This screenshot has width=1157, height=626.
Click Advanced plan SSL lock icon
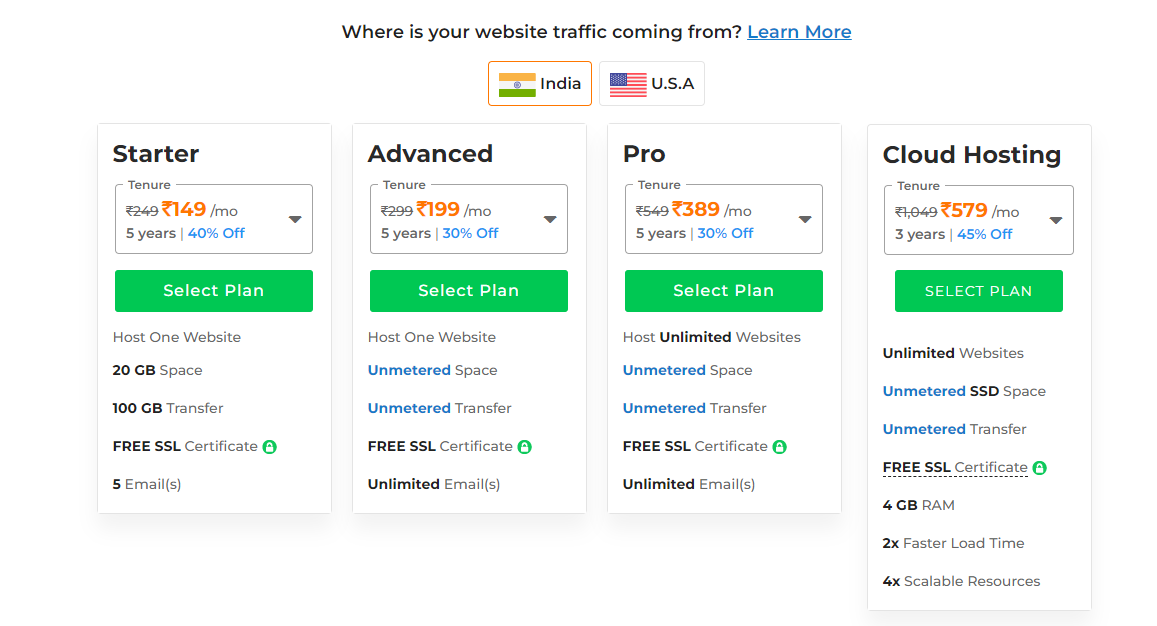pos(525,447)
